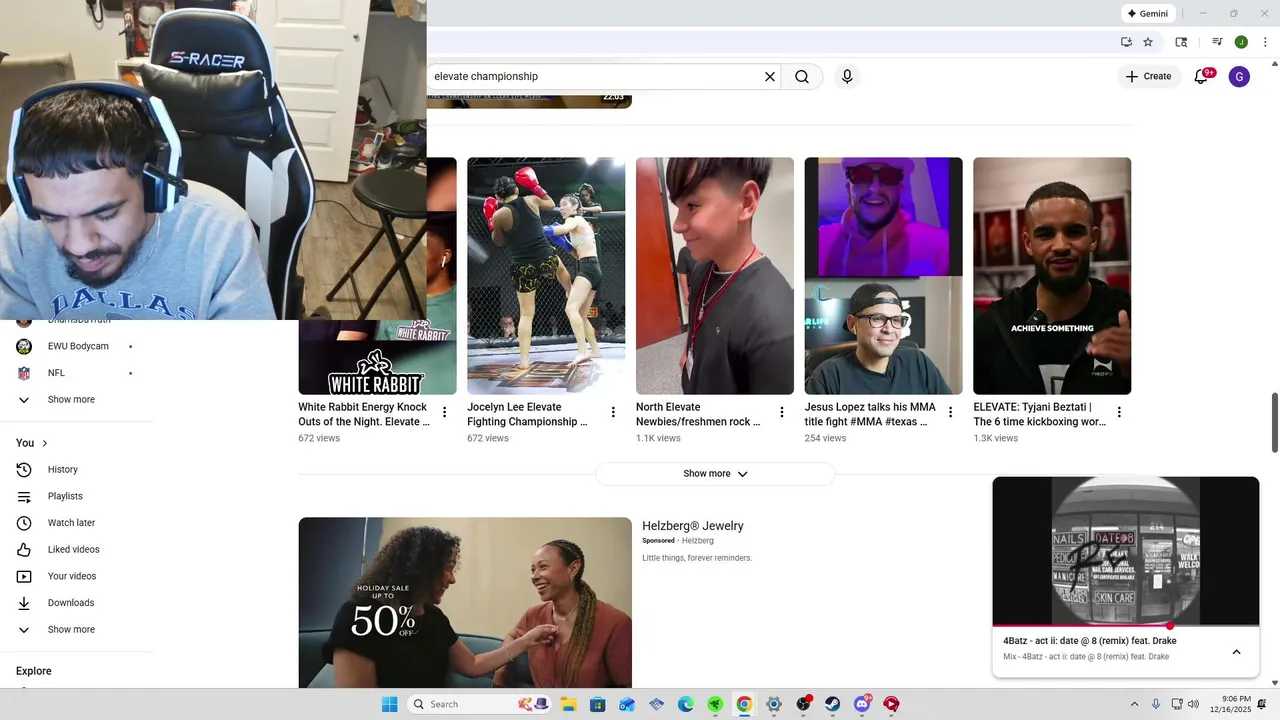Image resolution: width=1280 pixels, height=720 pixels.
Task: Open Microsoft Store from taskbar
Action: pyautogui.click(x=597, y=704)
